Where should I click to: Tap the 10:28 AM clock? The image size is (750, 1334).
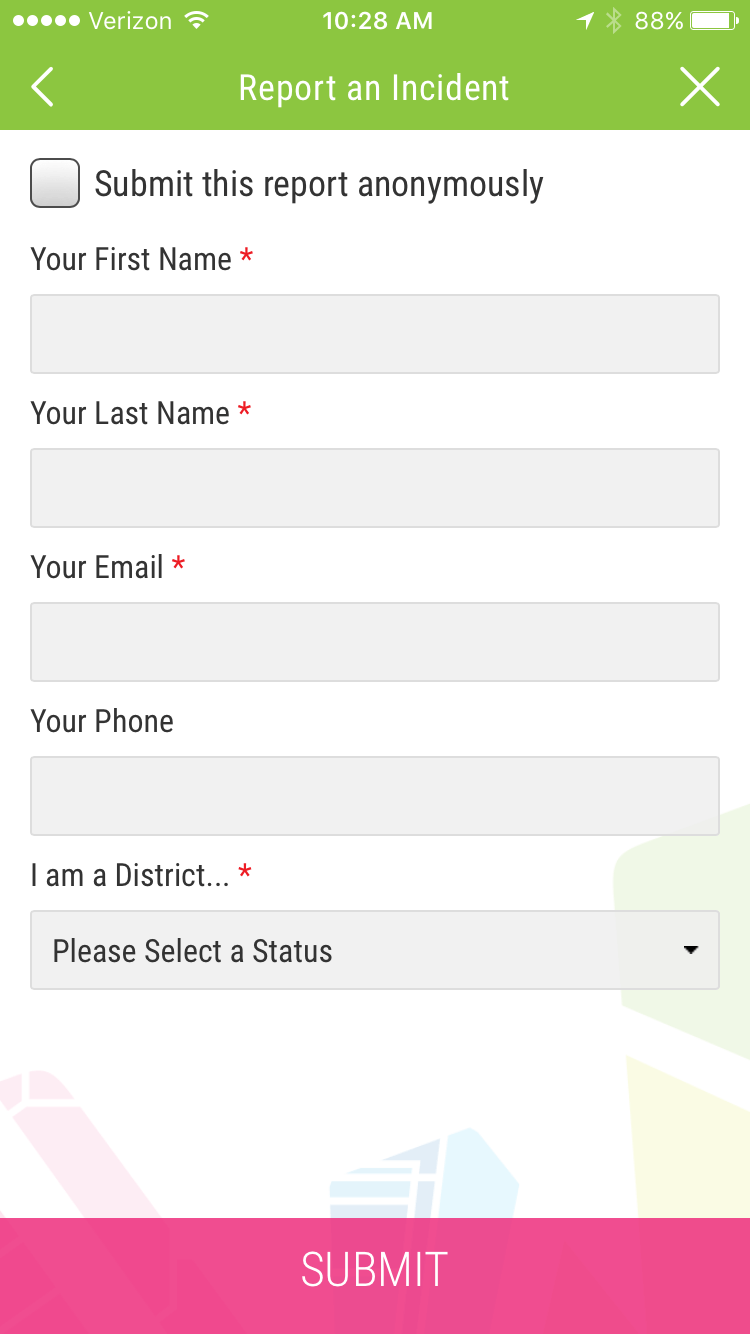tap(377, 21)
